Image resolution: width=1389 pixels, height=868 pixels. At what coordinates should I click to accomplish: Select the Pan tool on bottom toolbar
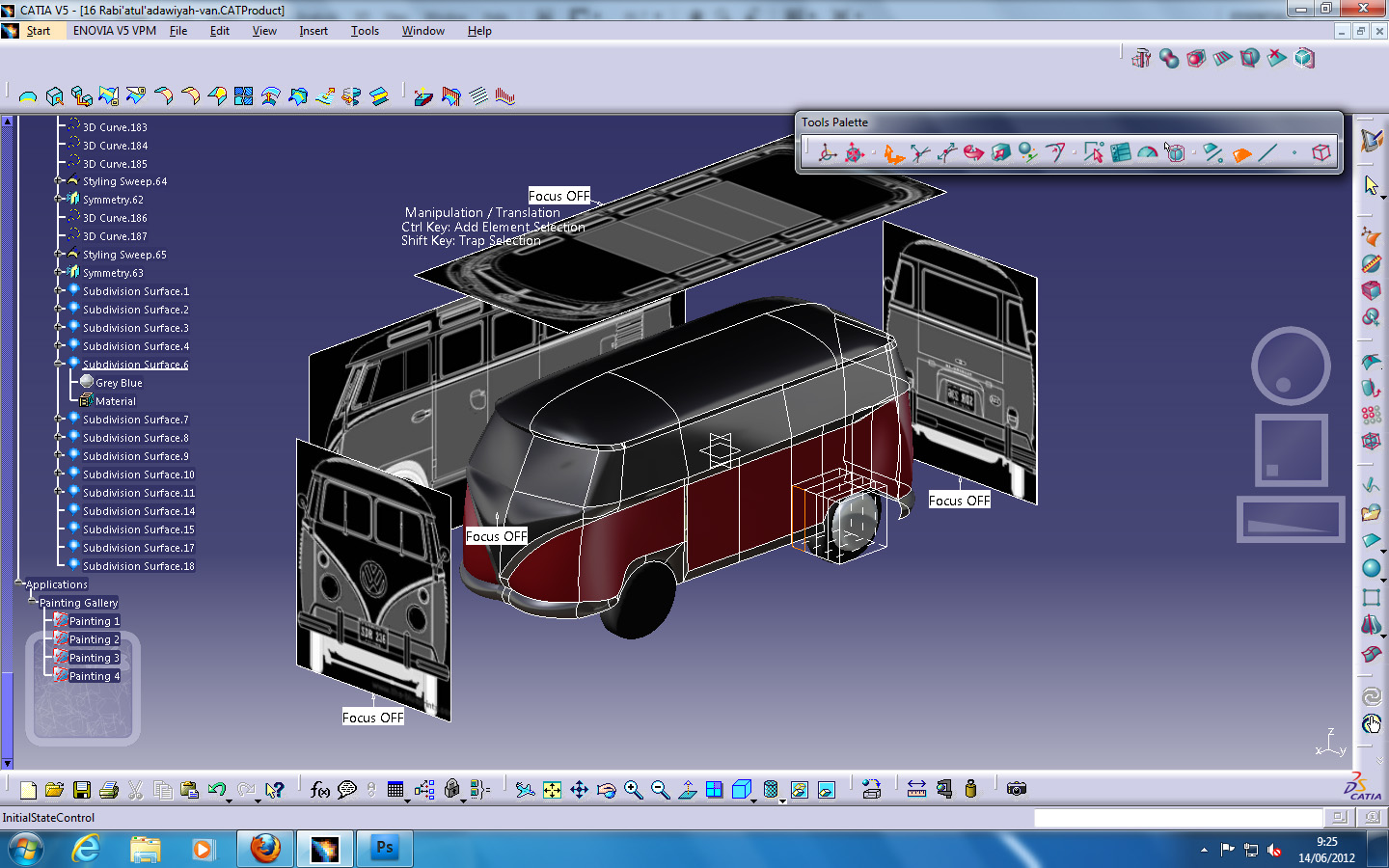click(579, 789)
